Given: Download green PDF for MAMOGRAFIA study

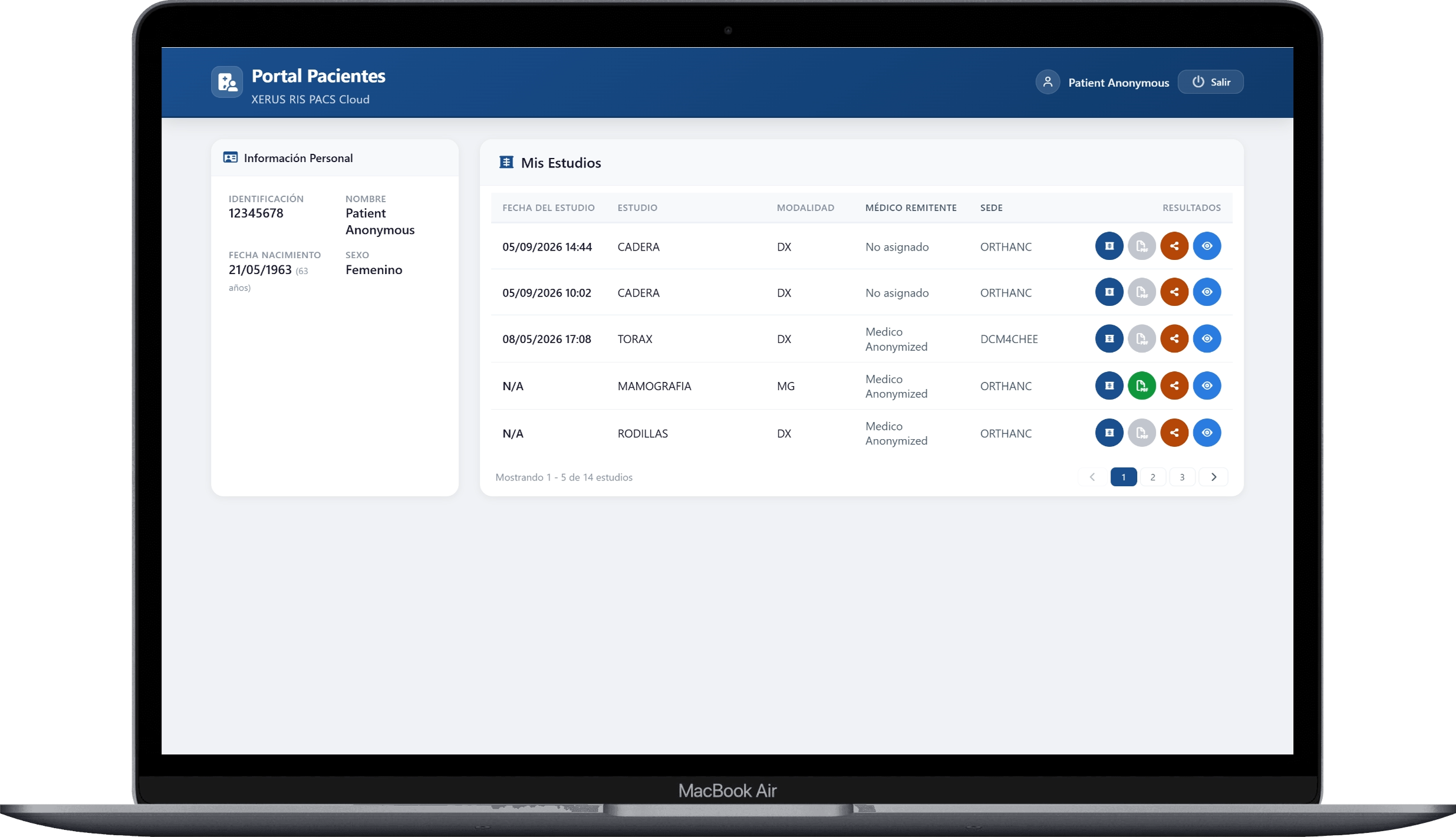Looking at the screenshot, I should 1142,386.
